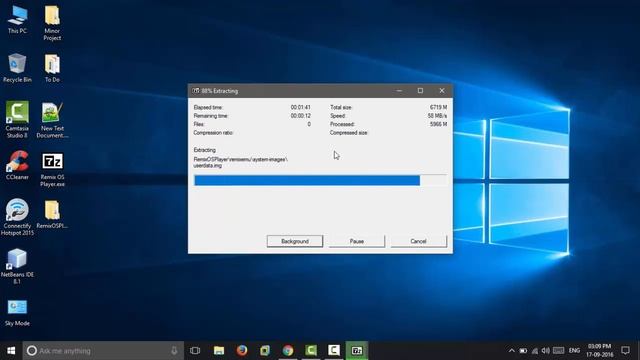Click the 7-Zip icon in dialog title bar
640x360 pixels.
coord(196,91)
